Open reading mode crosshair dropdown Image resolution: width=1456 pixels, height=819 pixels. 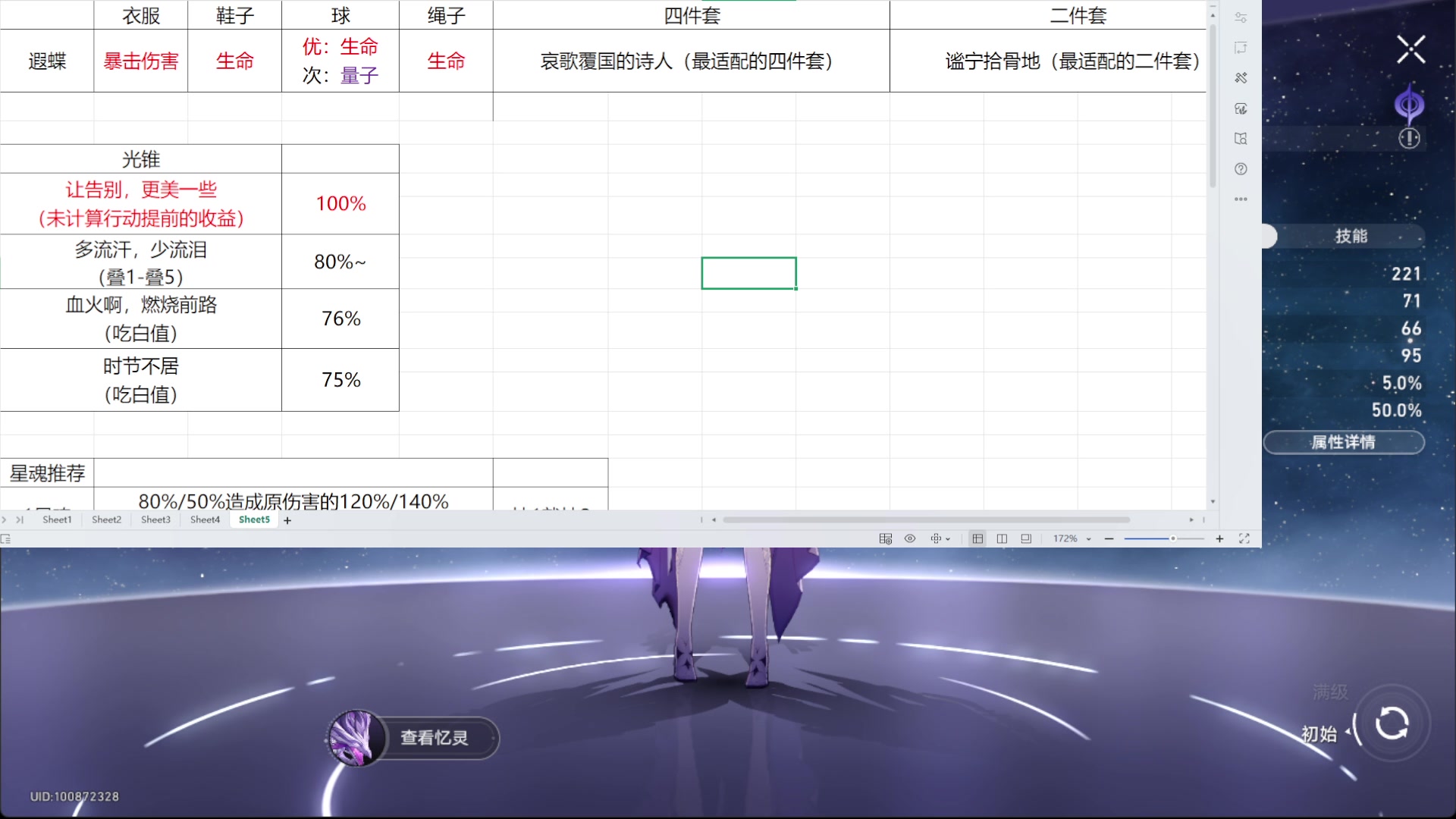(x=940, y=538)
